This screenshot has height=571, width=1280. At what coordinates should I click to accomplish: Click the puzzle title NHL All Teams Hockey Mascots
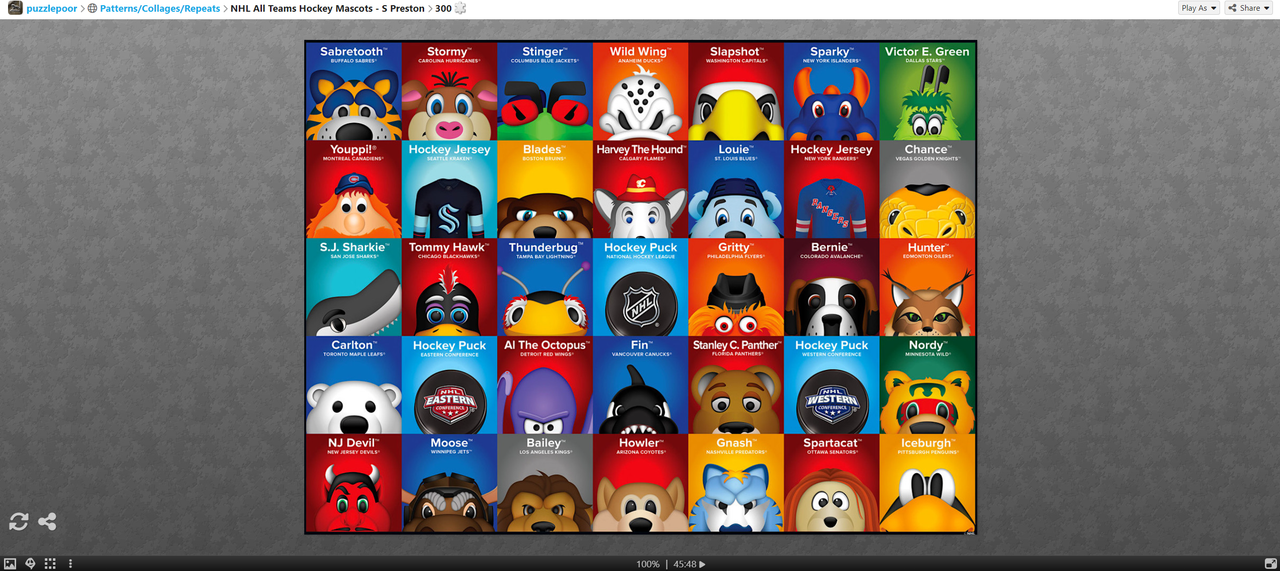[327, 8]
